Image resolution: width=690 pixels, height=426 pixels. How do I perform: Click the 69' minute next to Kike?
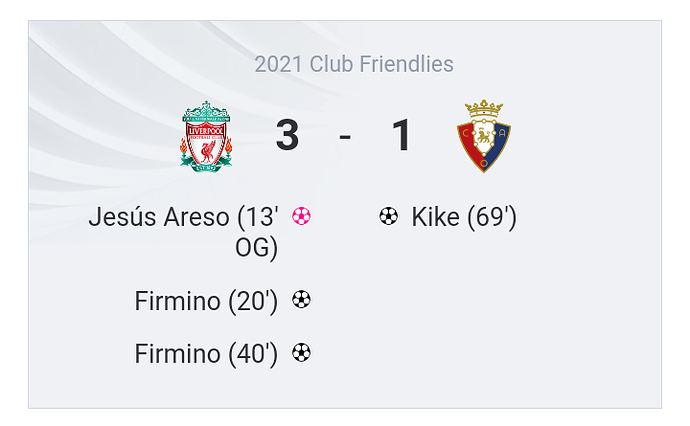coord(492,217)
